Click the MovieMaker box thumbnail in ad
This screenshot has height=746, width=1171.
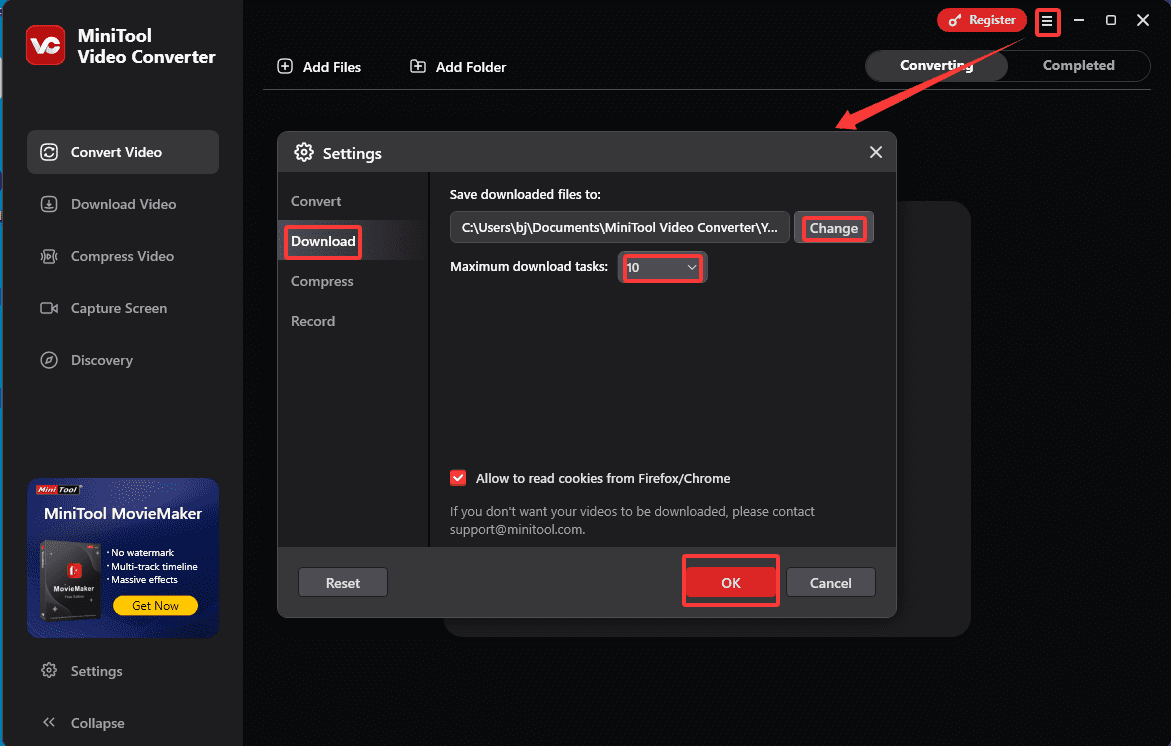[70, 580]
